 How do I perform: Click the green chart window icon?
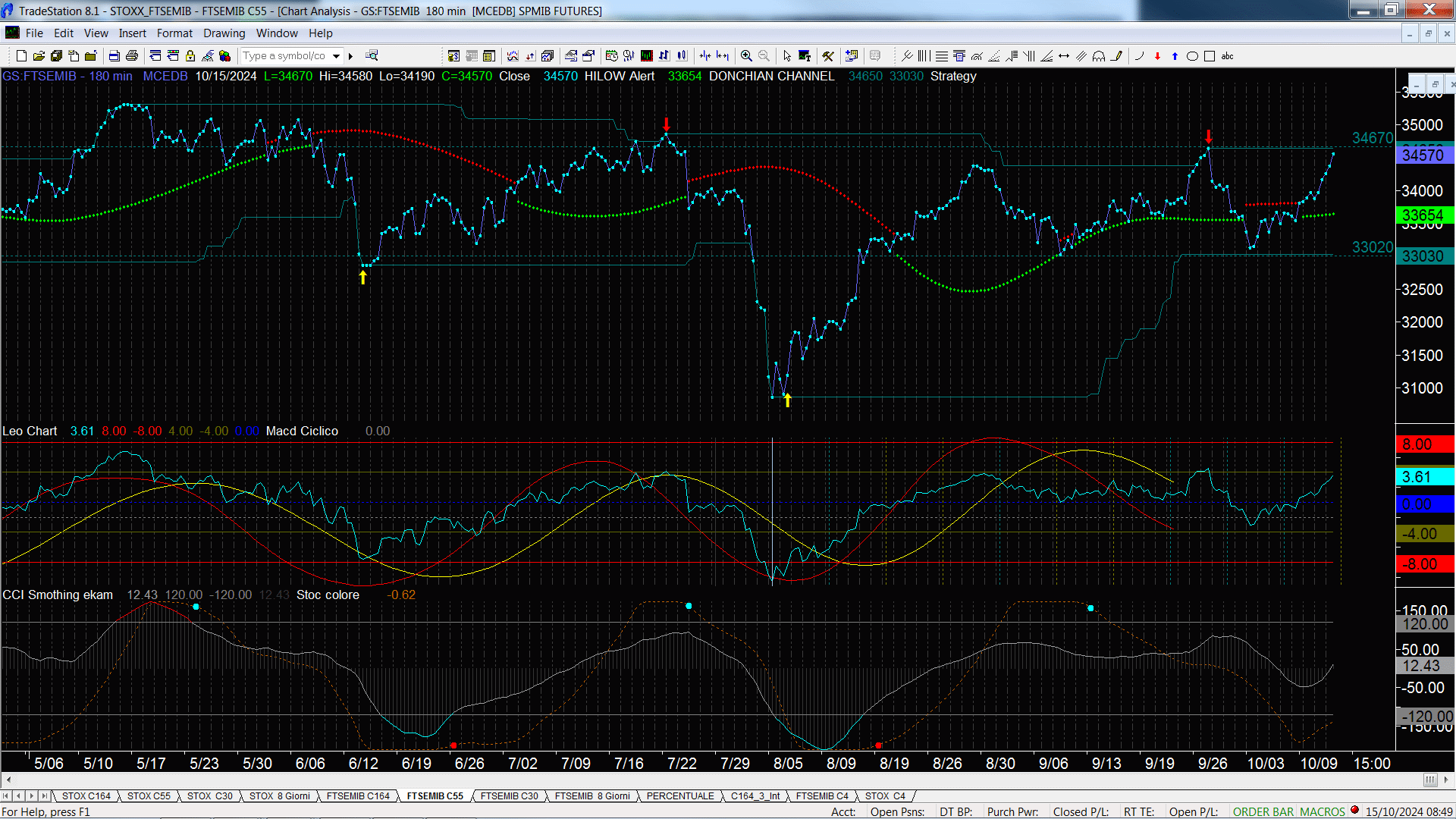point(646,55)
